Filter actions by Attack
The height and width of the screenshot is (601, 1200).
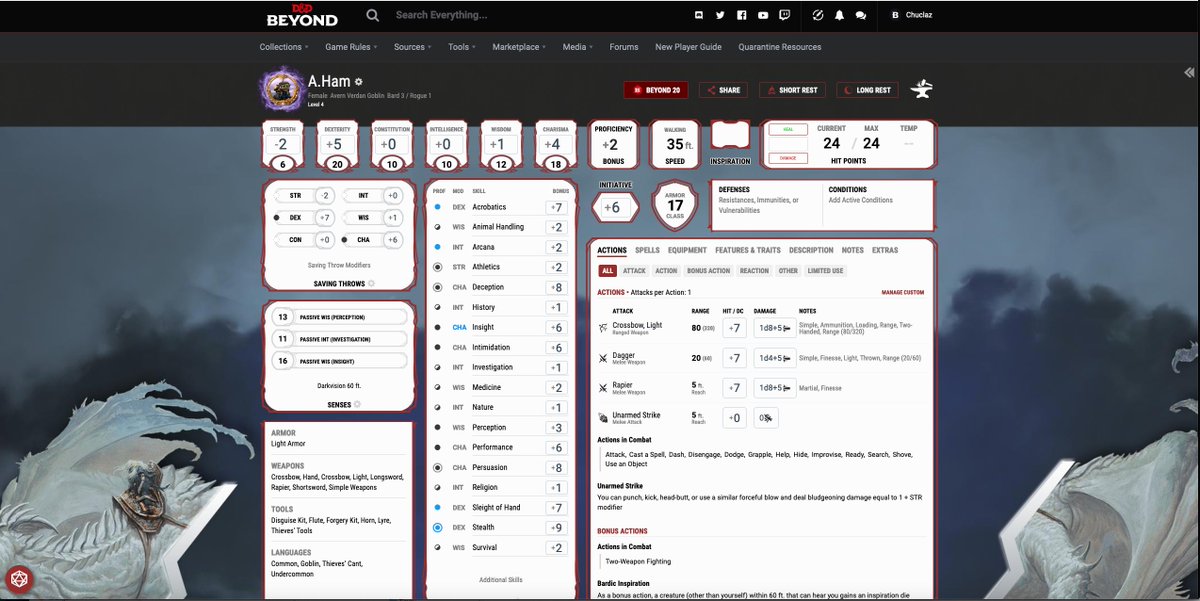click(x=635, y=271)
